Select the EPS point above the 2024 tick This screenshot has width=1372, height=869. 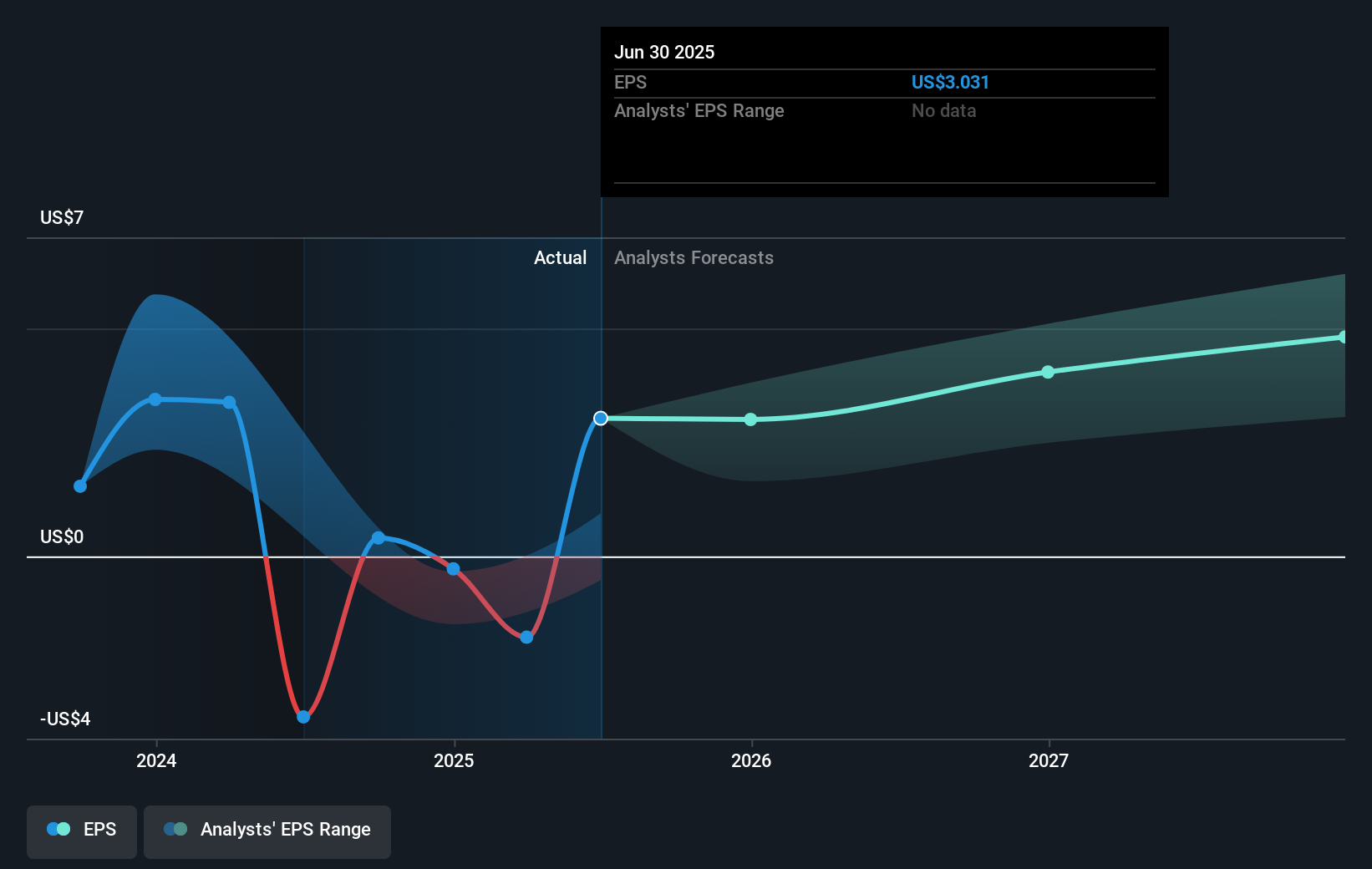click(x=155, y=399)
